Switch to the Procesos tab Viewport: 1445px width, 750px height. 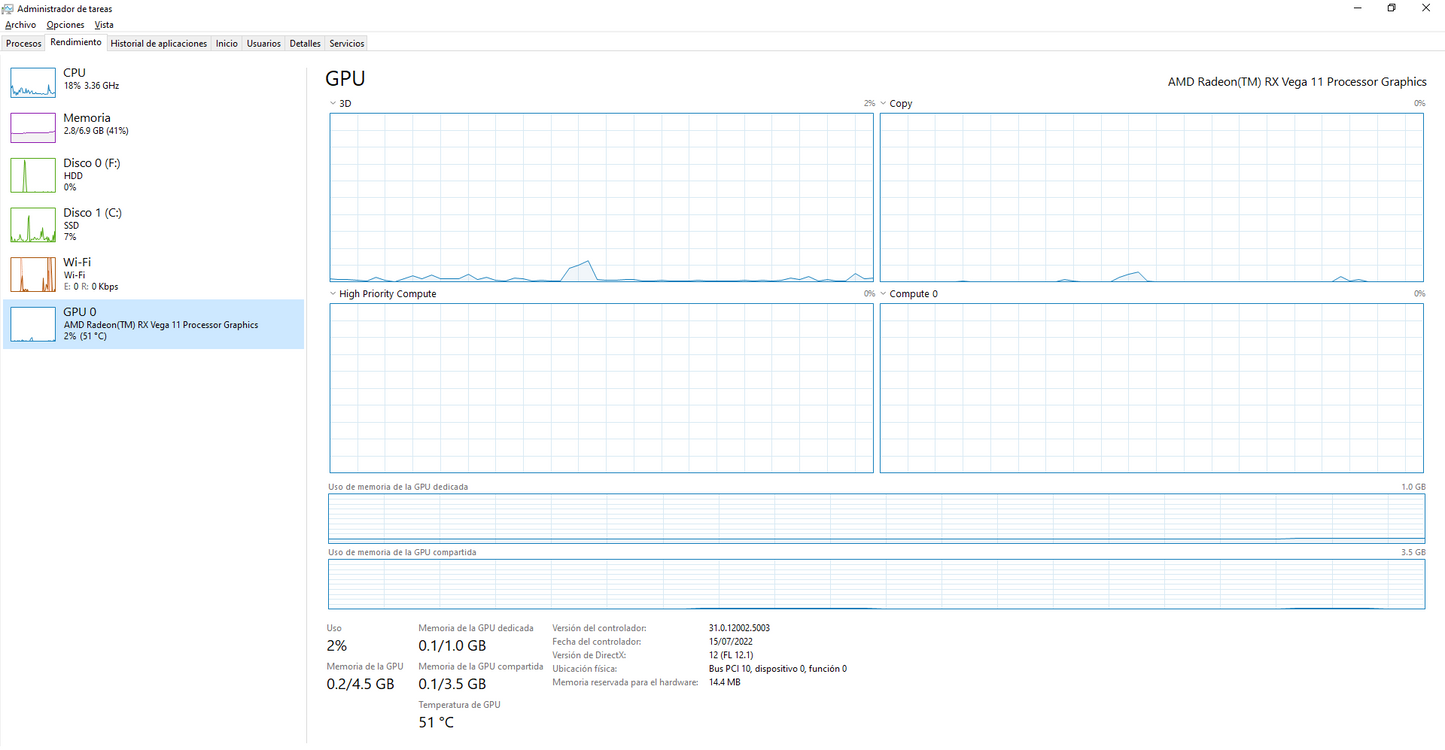(24, 44)
